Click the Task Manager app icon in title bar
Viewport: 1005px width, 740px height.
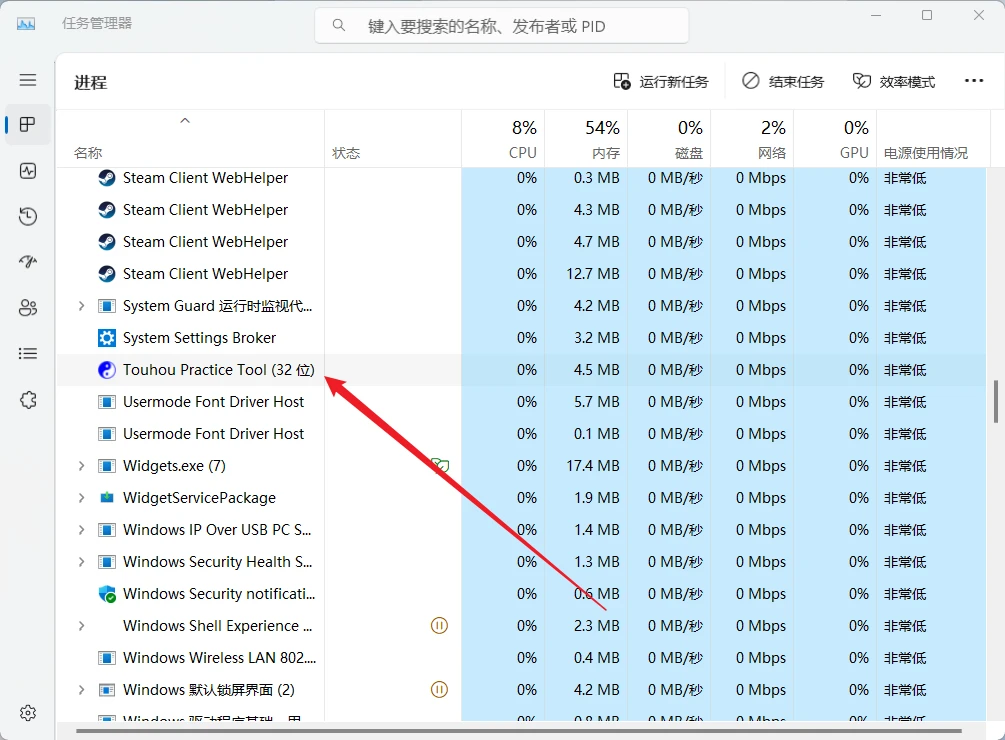click(x=26, y=24)
